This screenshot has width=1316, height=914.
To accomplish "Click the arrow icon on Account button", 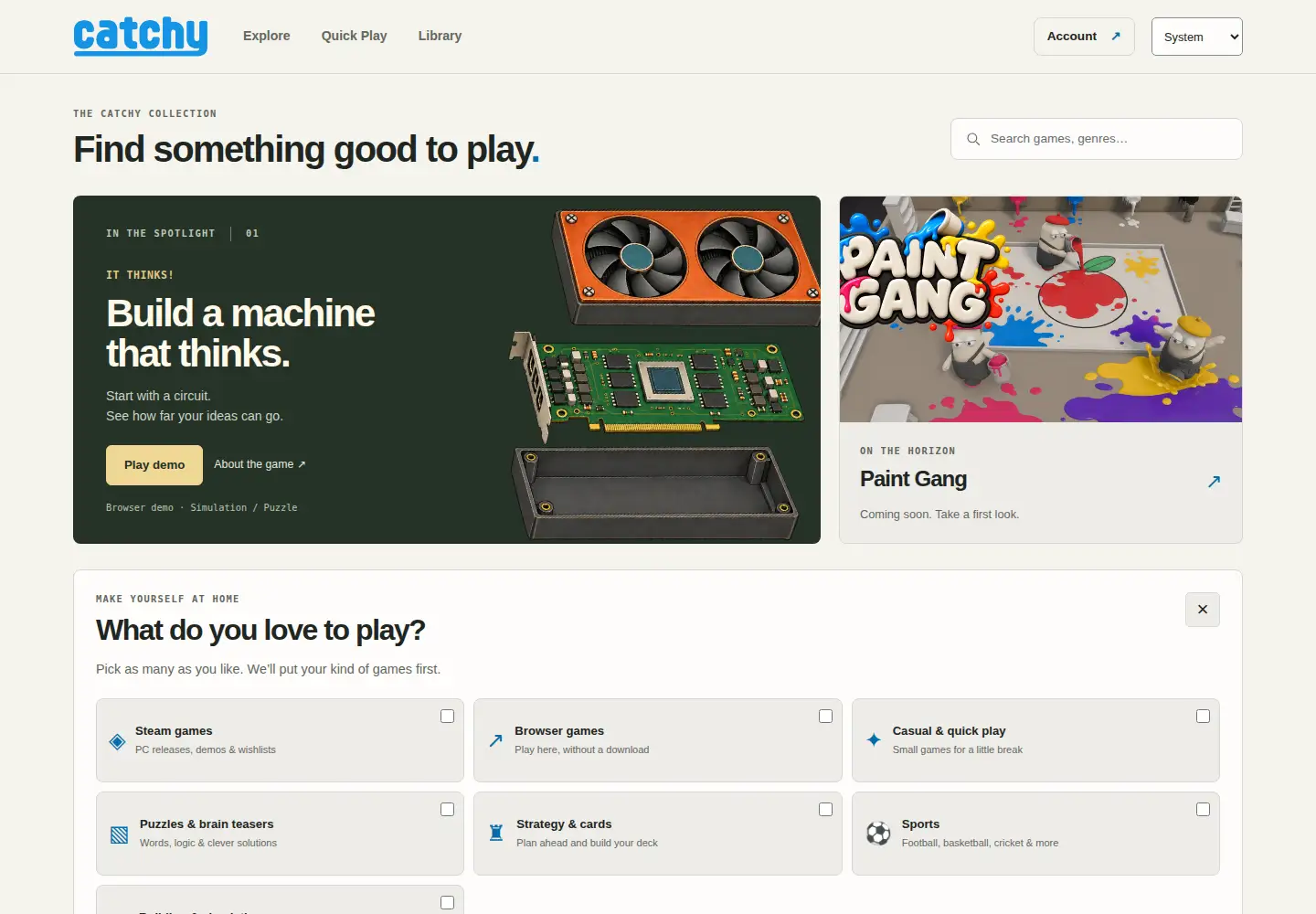I will tap(1116, 37).
